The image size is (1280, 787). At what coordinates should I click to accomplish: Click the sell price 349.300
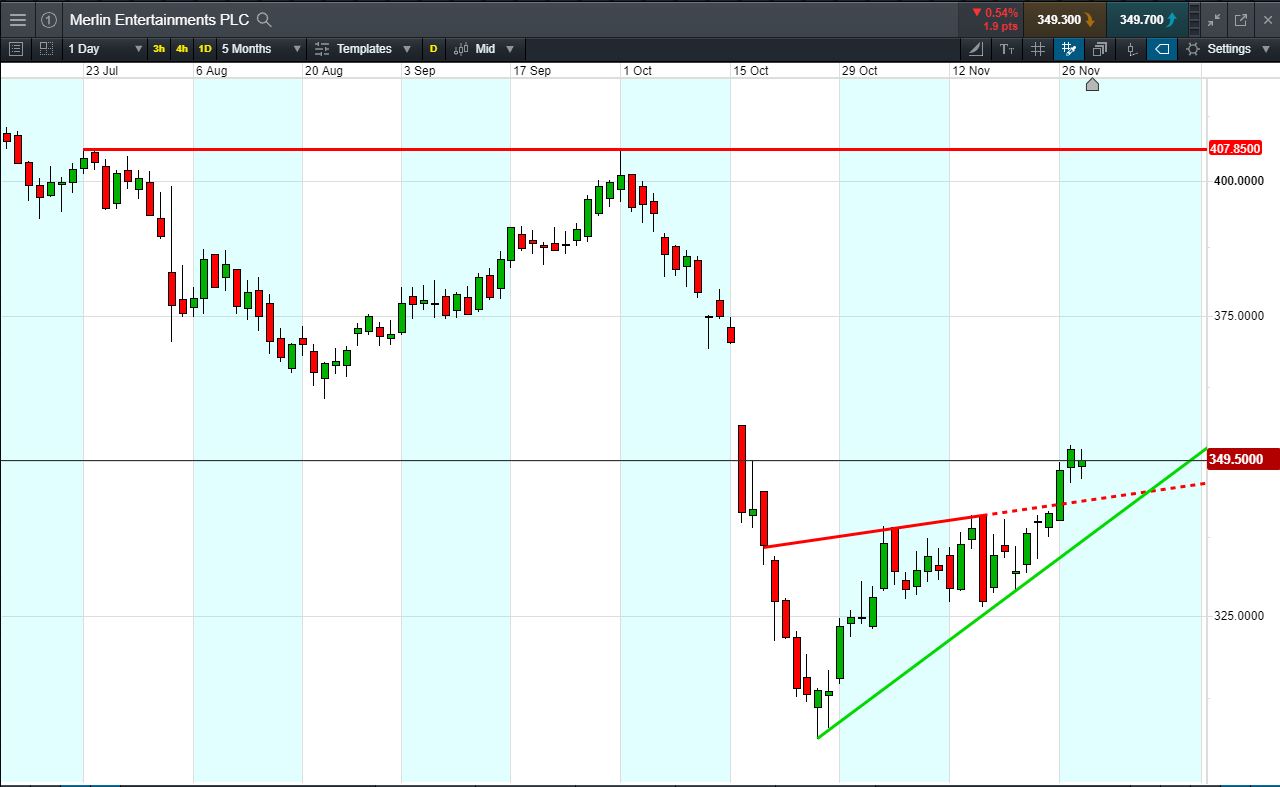coord(1065,19)
